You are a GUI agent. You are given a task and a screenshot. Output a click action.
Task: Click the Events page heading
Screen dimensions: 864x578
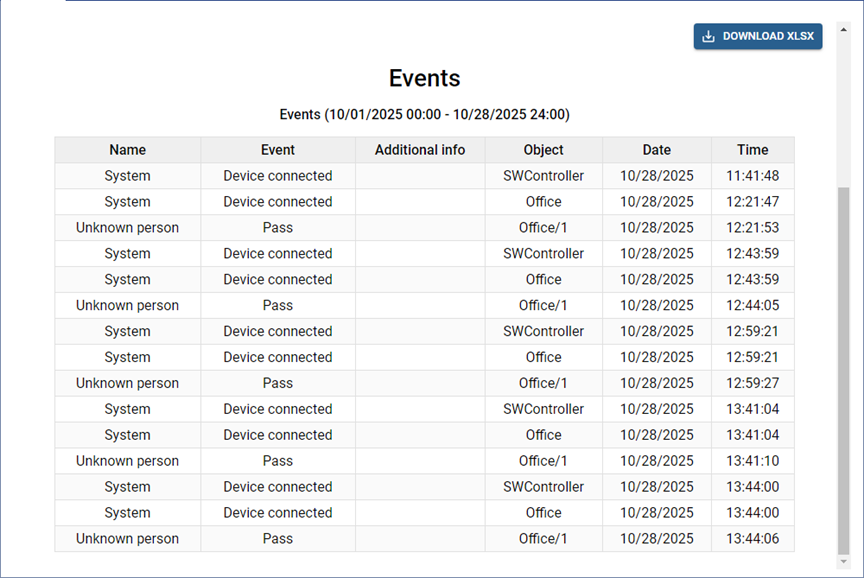pyautogui.click(x=424, y=79)
